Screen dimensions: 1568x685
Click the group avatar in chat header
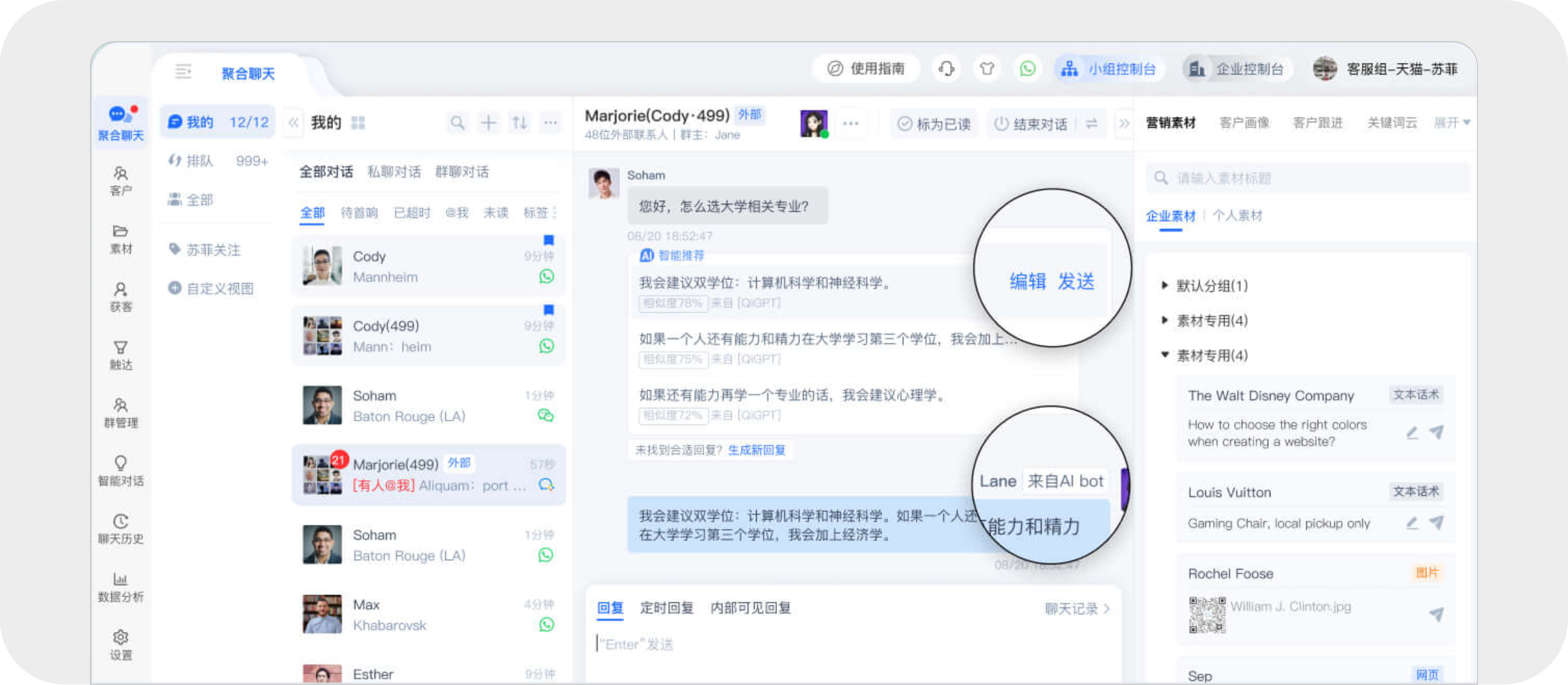(813, 124)
